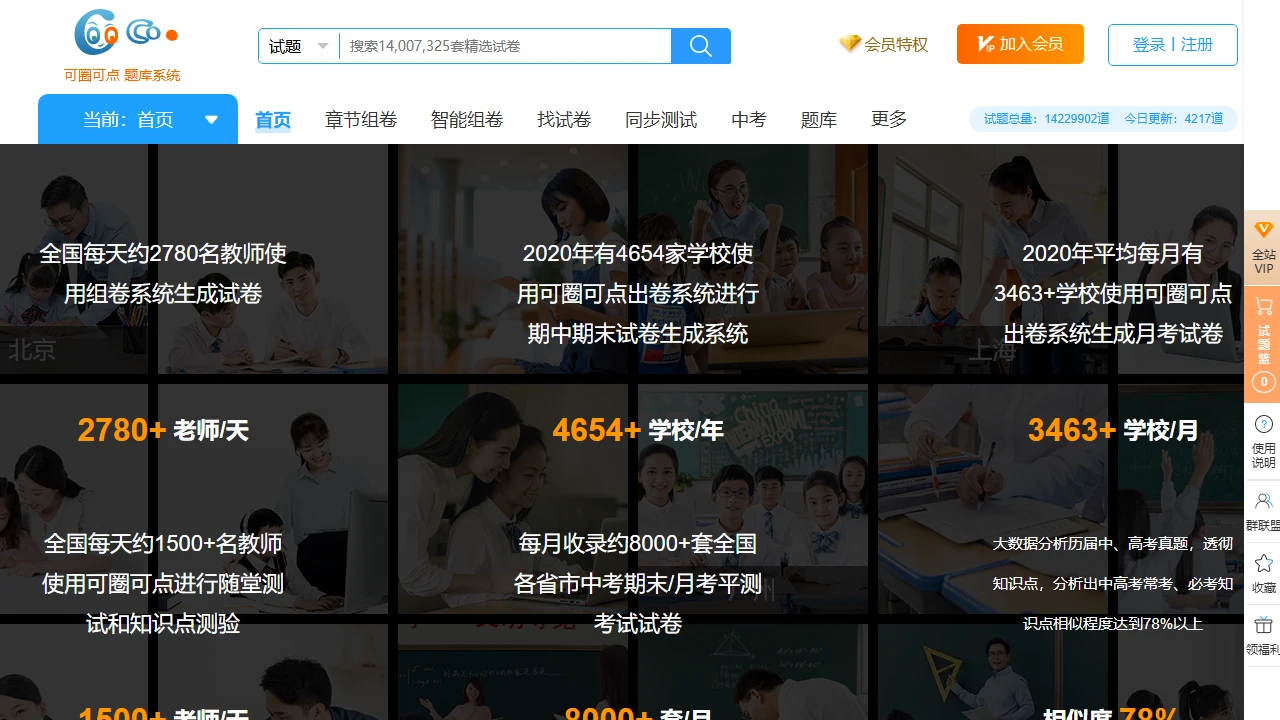Click the diamond icon beside 会员特权

tap(849, 44)
